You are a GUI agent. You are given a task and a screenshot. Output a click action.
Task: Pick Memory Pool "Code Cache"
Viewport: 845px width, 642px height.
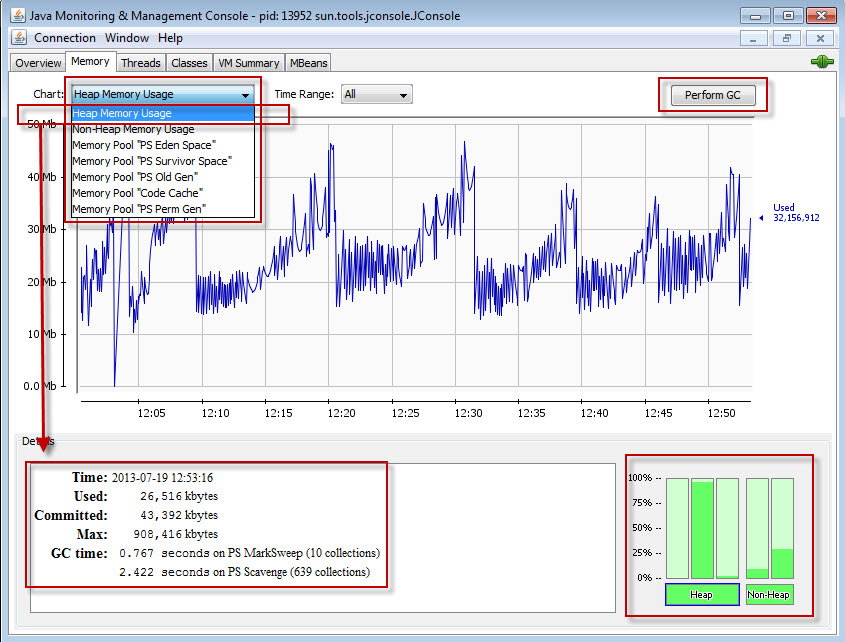tap(162, 193)
